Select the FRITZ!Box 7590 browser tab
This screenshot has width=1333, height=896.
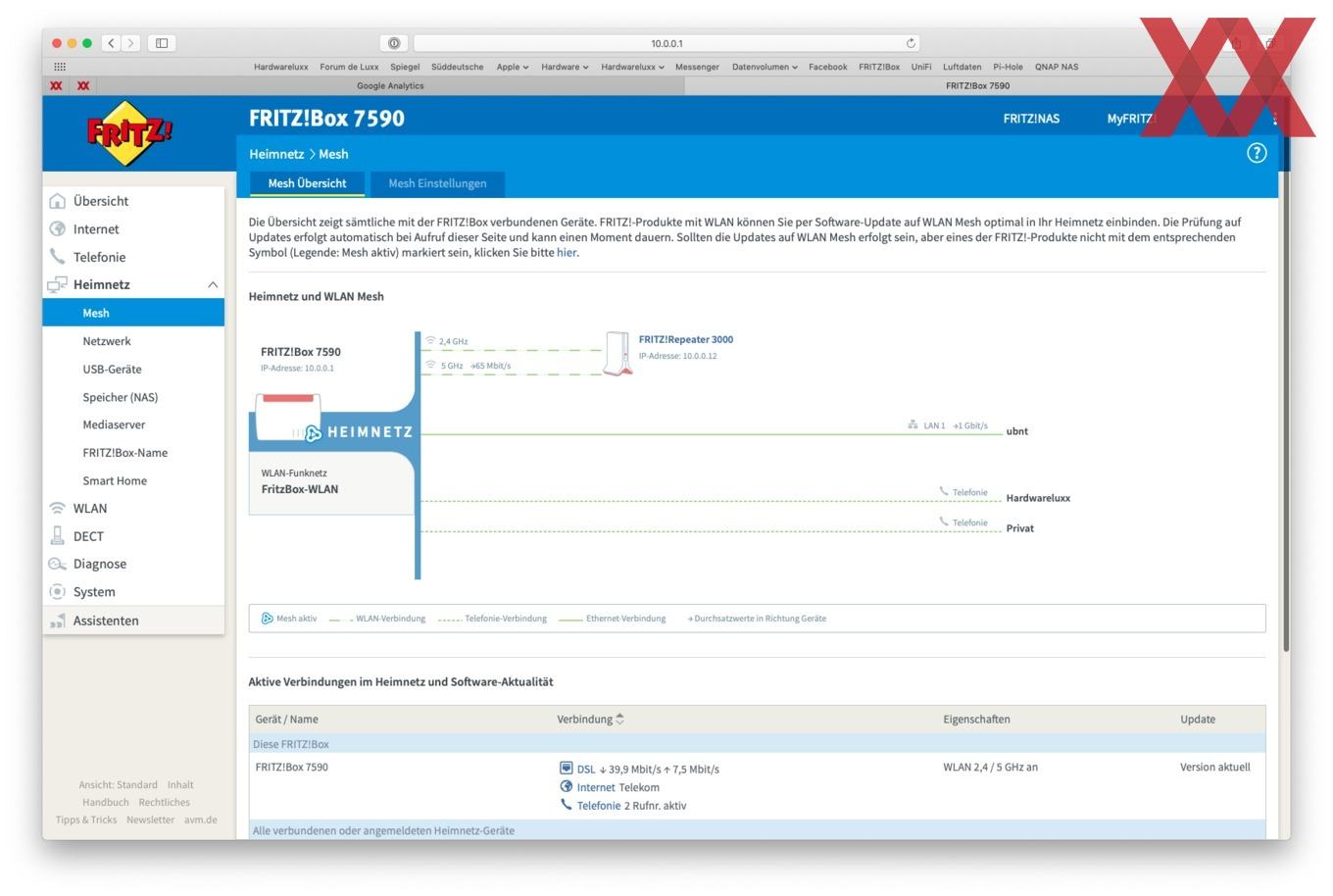(x=977, y=86)
